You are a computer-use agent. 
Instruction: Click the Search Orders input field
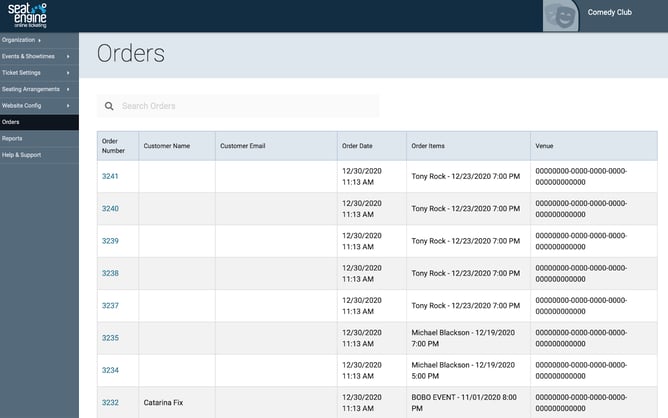pyautogui.click(x=245, y=106)
